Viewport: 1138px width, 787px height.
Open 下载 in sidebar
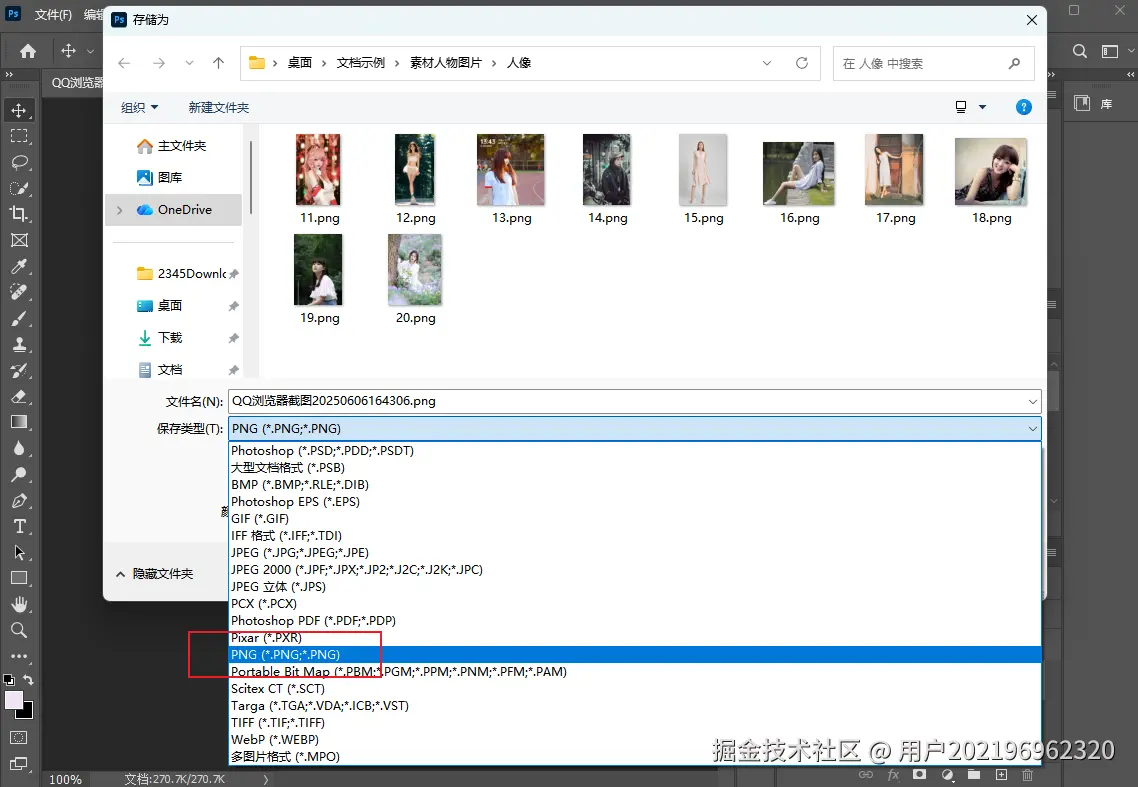160,338
